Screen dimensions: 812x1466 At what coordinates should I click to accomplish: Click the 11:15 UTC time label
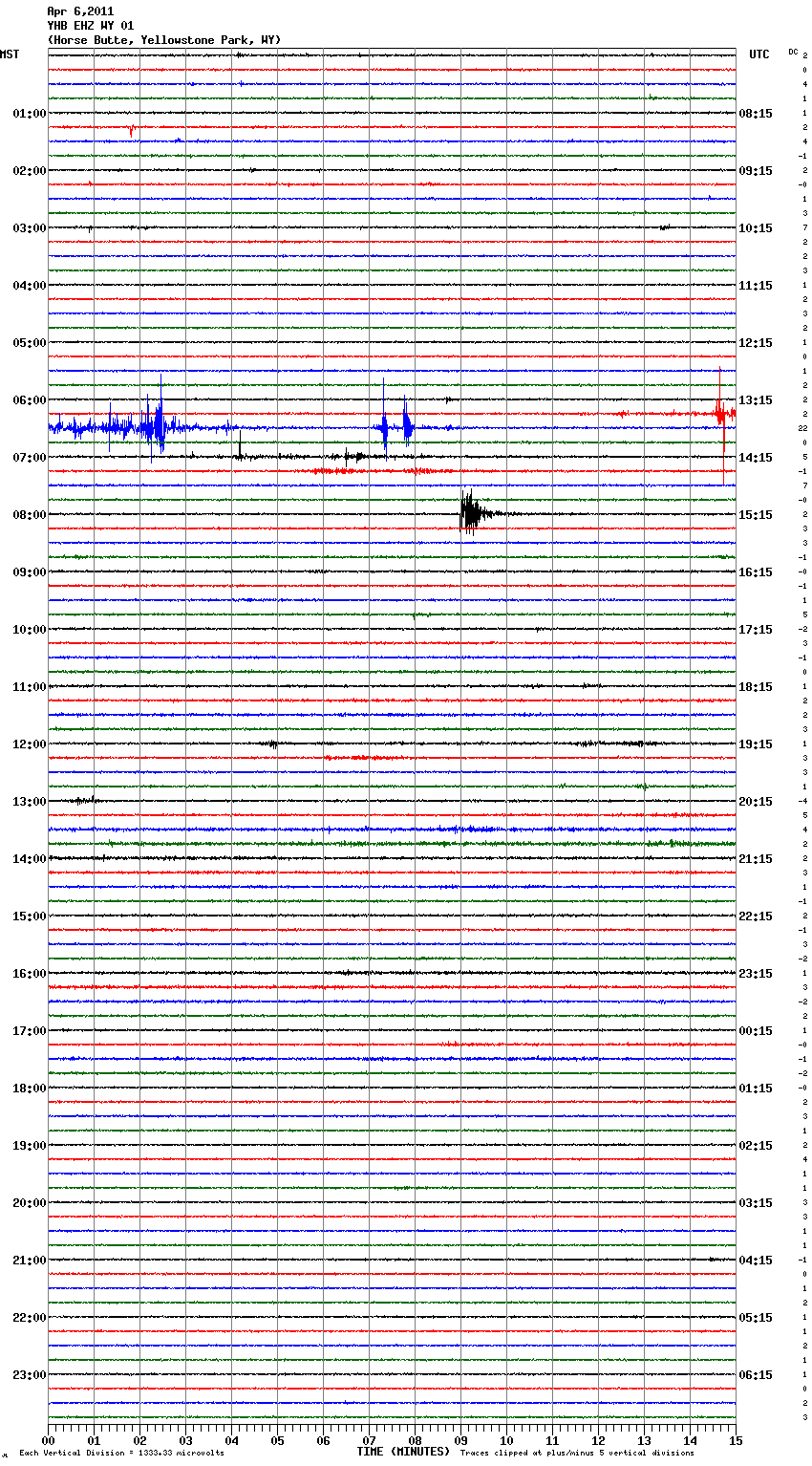point(756,286)
